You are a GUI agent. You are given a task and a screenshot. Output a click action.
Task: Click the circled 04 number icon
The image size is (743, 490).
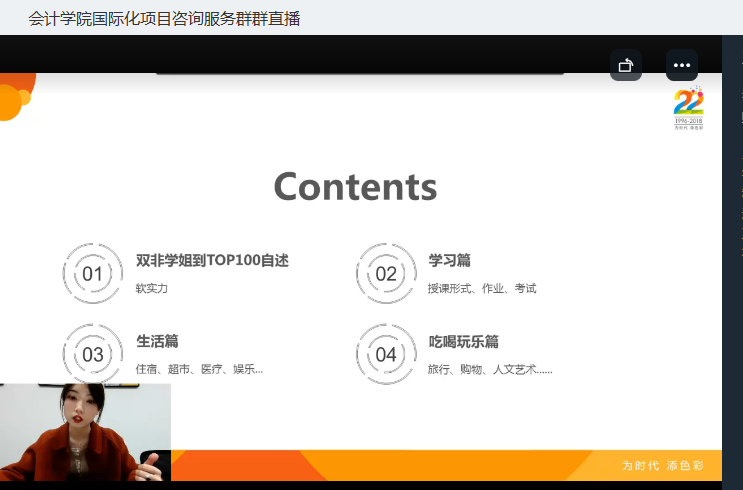[386, 354]
